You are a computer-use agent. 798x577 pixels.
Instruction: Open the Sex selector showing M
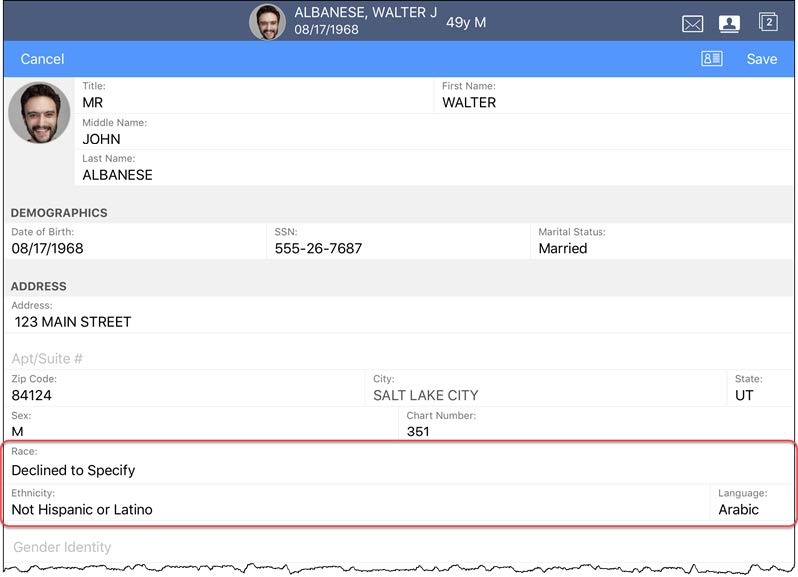[202, 424]
